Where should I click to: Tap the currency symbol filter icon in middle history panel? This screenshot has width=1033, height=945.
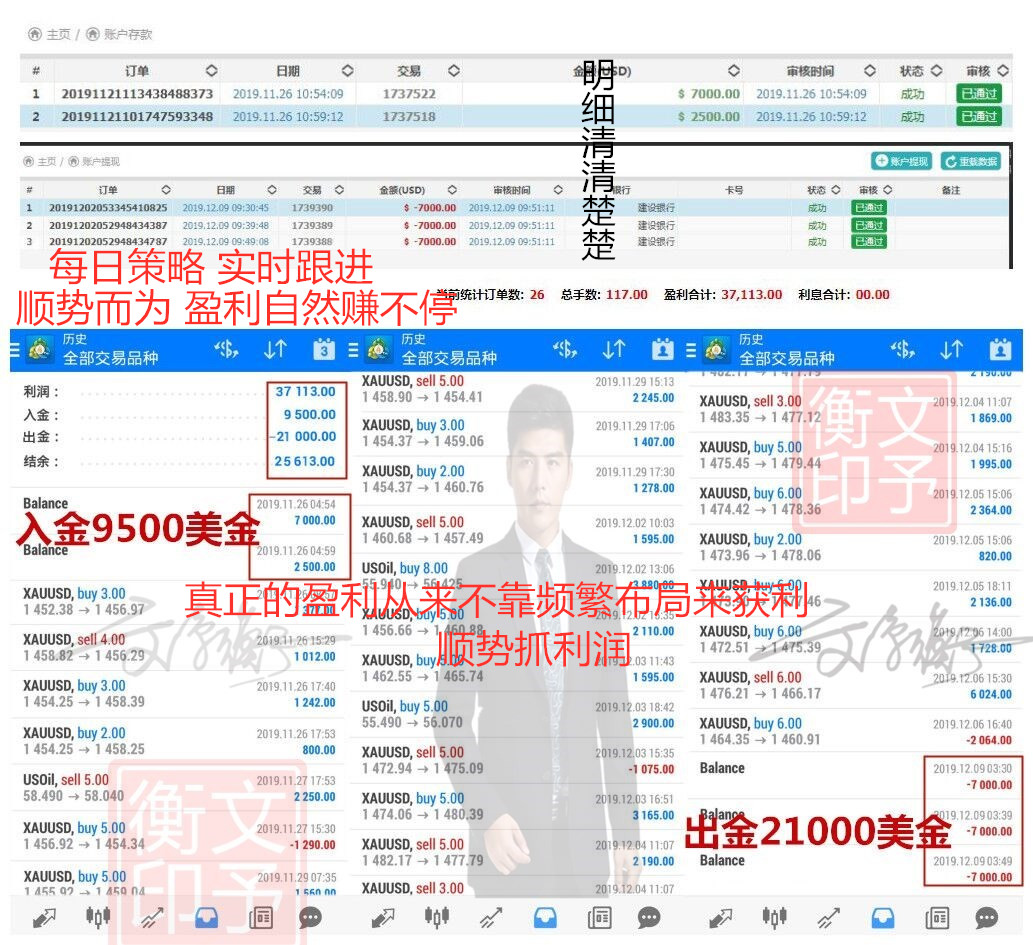click(565, 349)
